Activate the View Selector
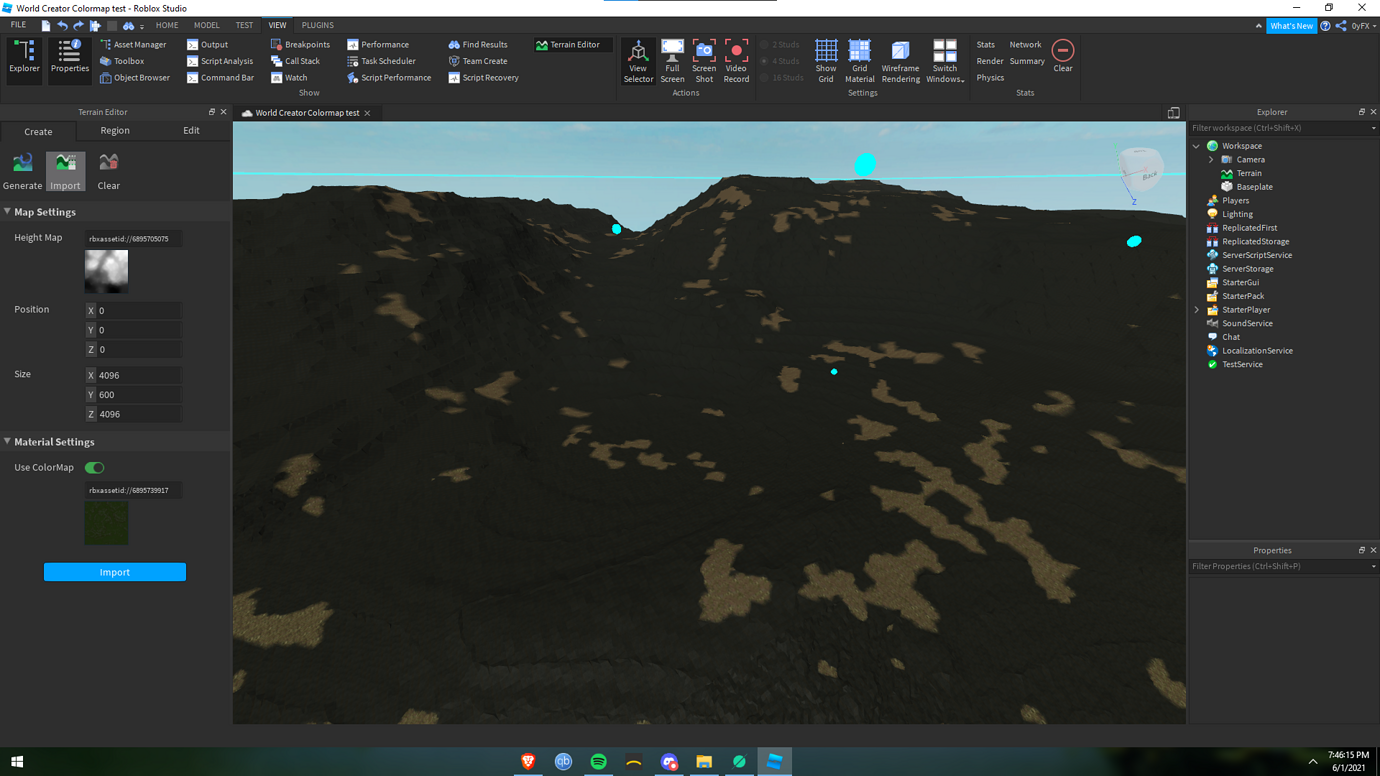 [x=638, y=60]
